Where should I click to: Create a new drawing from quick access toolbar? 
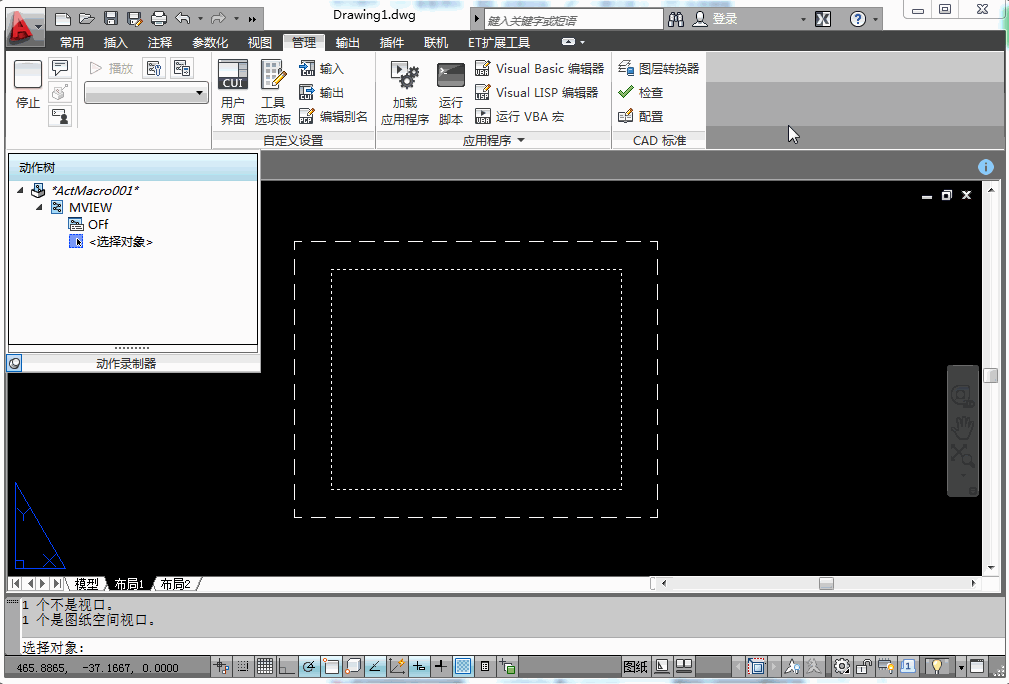coord(62,19)
